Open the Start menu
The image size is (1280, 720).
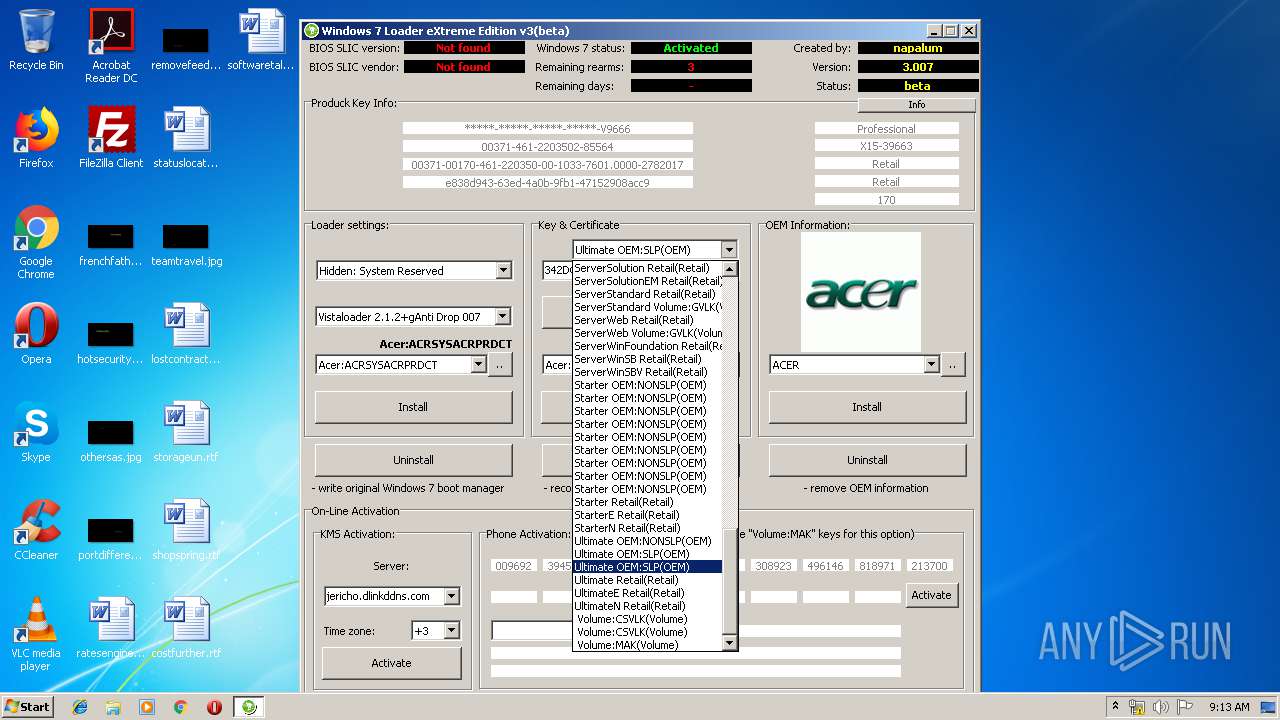(x=27, y=707)
